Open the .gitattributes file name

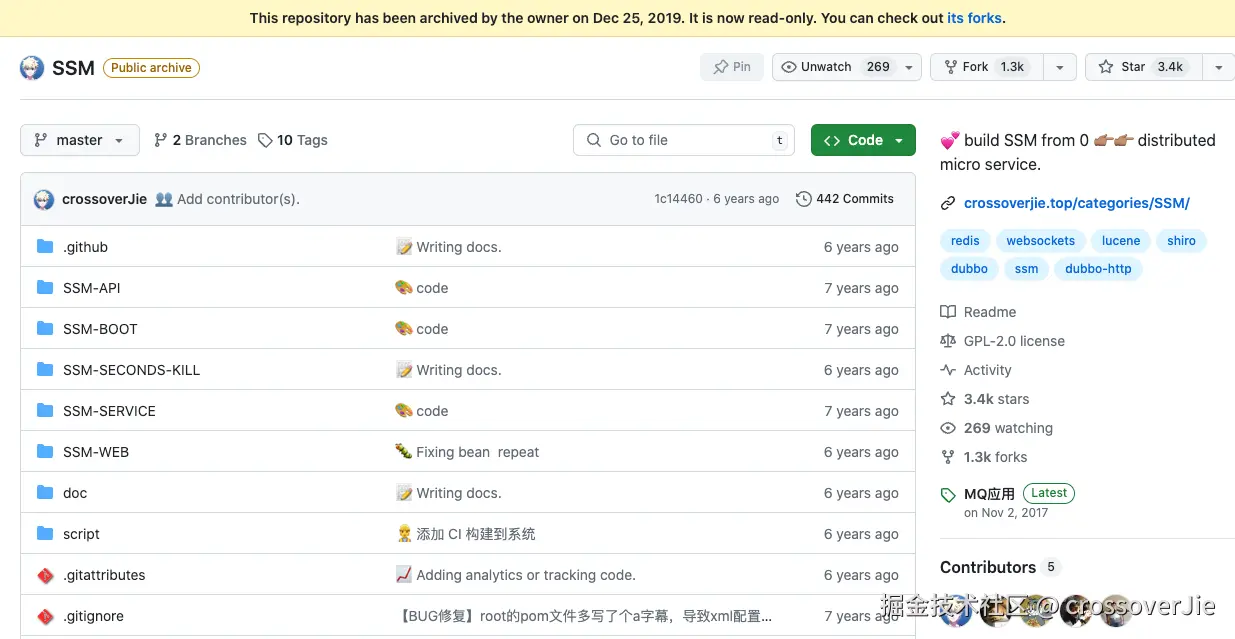[x=104, y=575]
